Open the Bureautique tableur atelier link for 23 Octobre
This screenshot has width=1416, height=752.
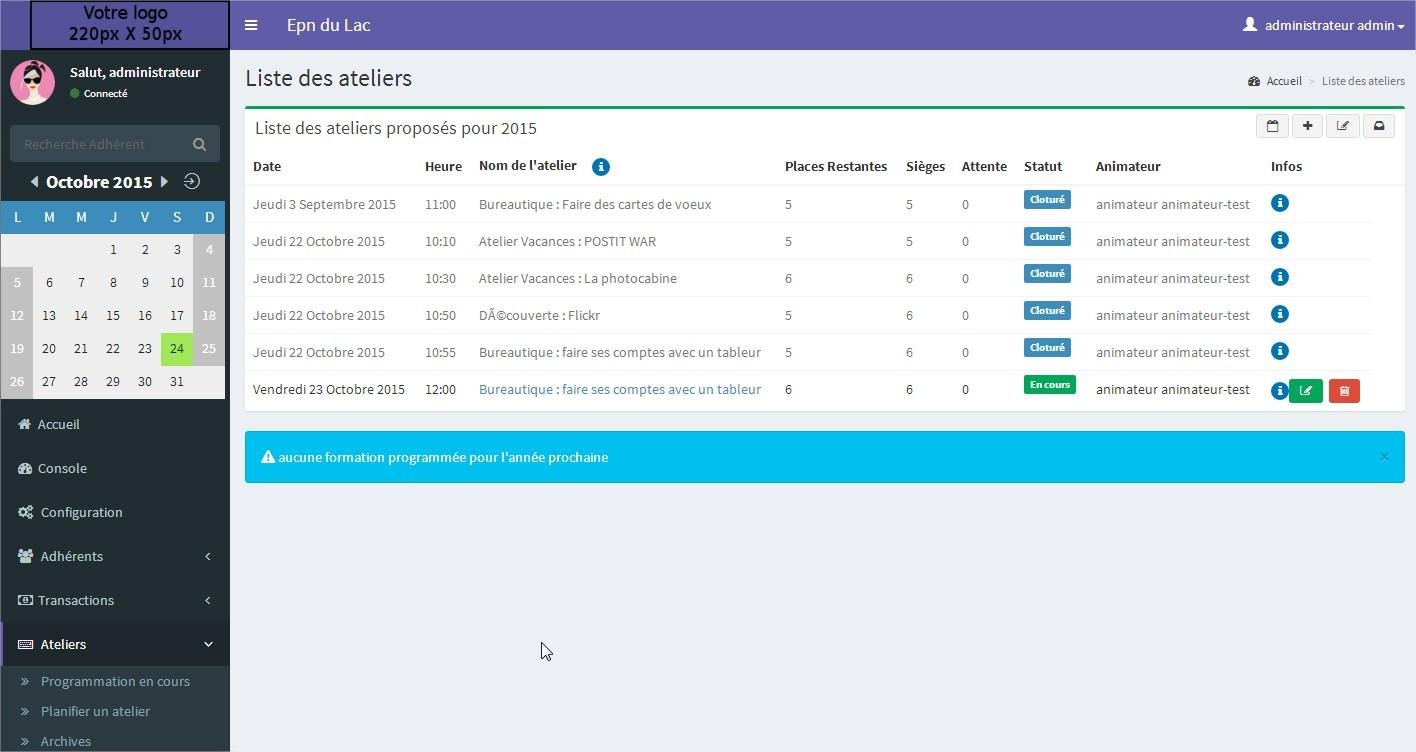[x=619, y=389]
